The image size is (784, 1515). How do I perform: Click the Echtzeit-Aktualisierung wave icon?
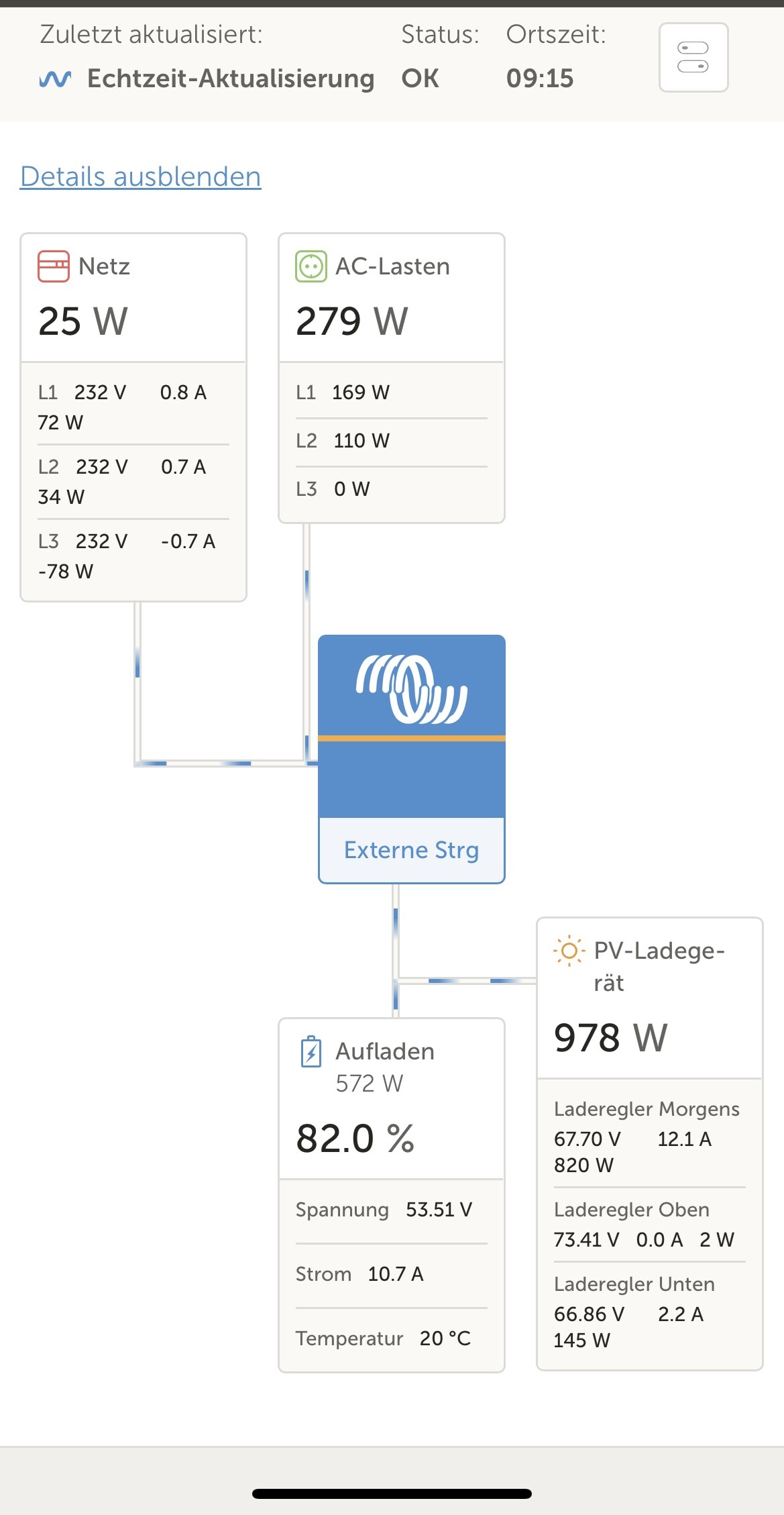tap(55, 79)
